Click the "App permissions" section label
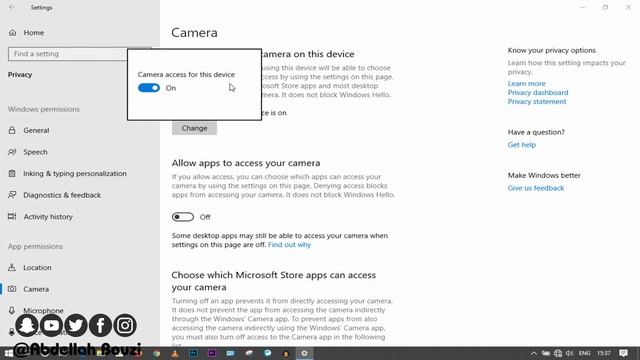640x360 pixels. pos(35,246)
